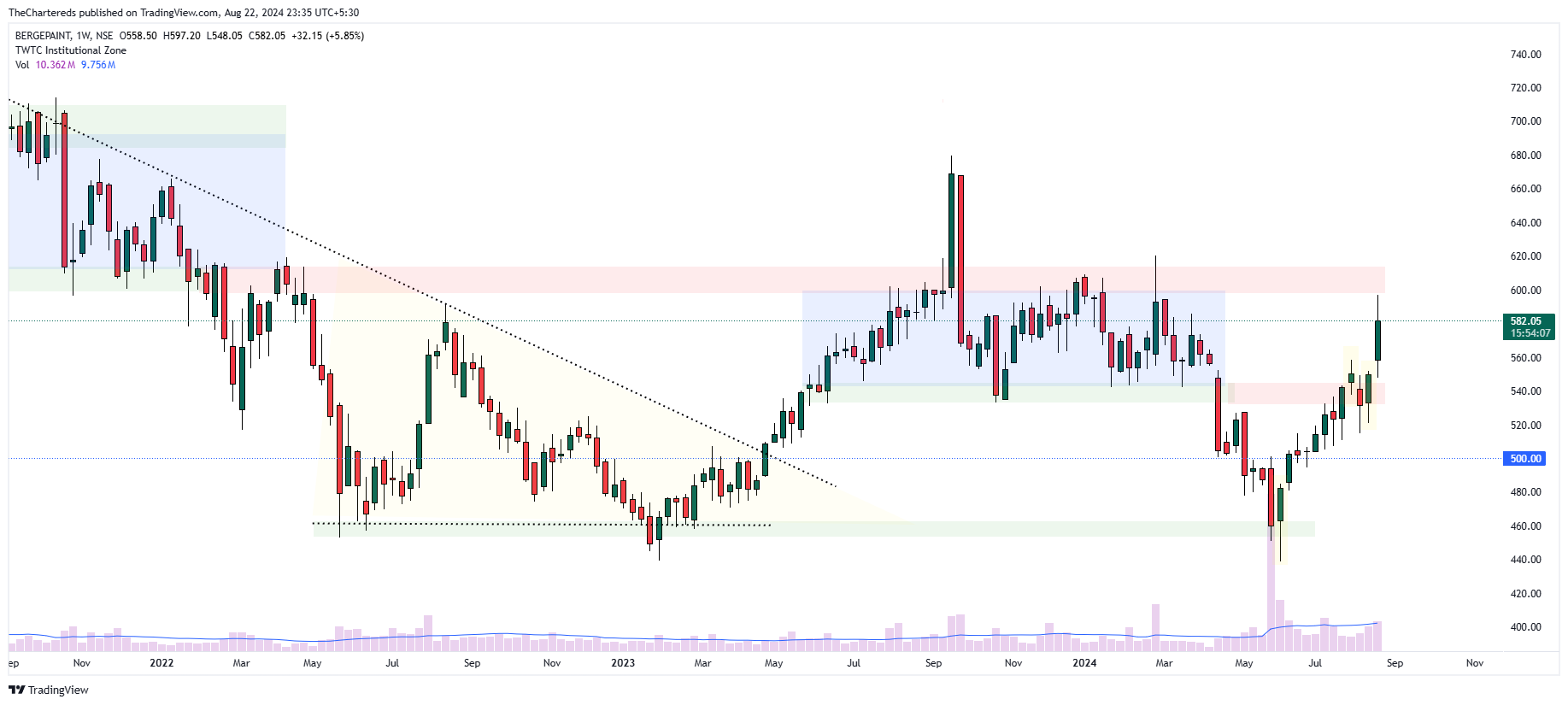The width and height of the screenshot is (1568, 705).
Task: Click the 420.00 price axis label
Action: (1525, 594)
